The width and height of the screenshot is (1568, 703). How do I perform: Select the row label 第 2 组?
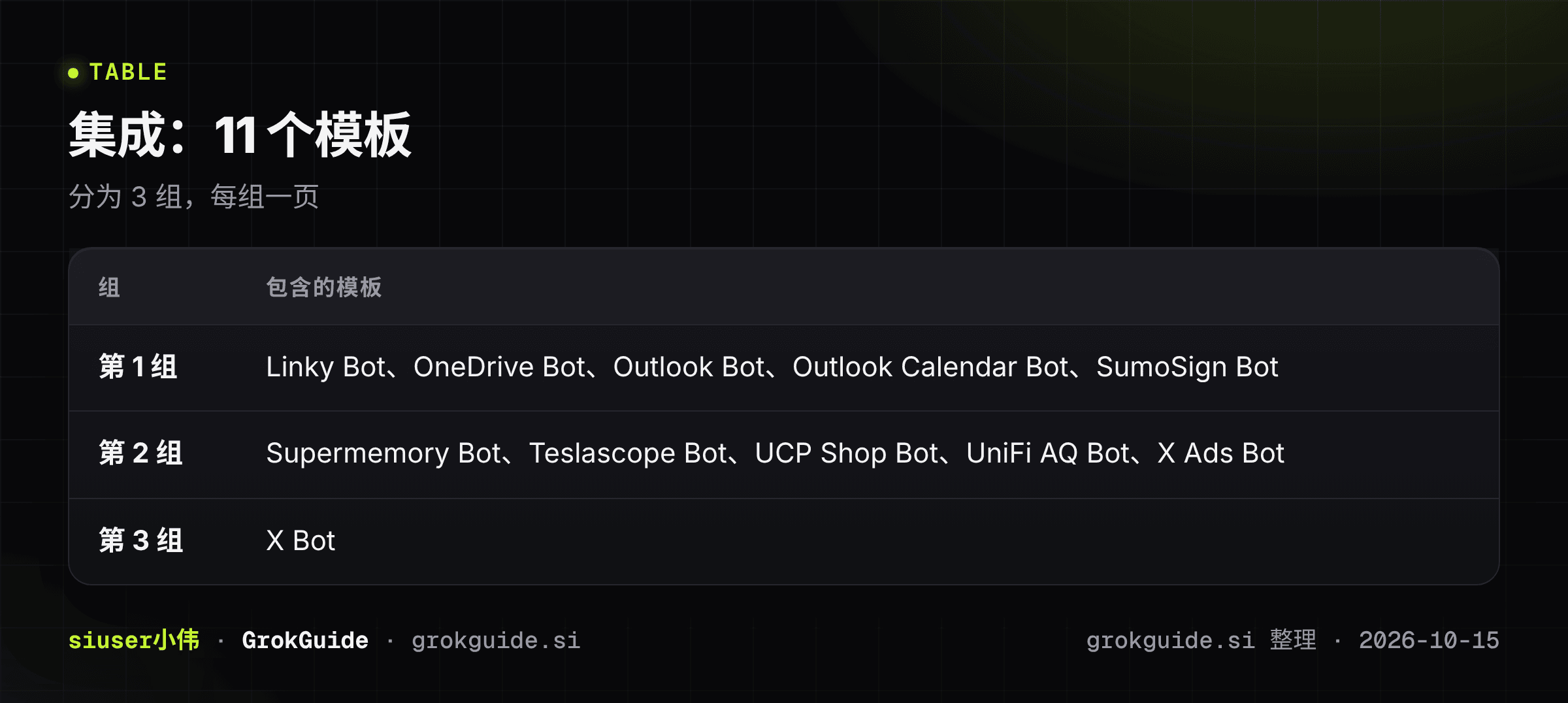[x=140, y=453]
